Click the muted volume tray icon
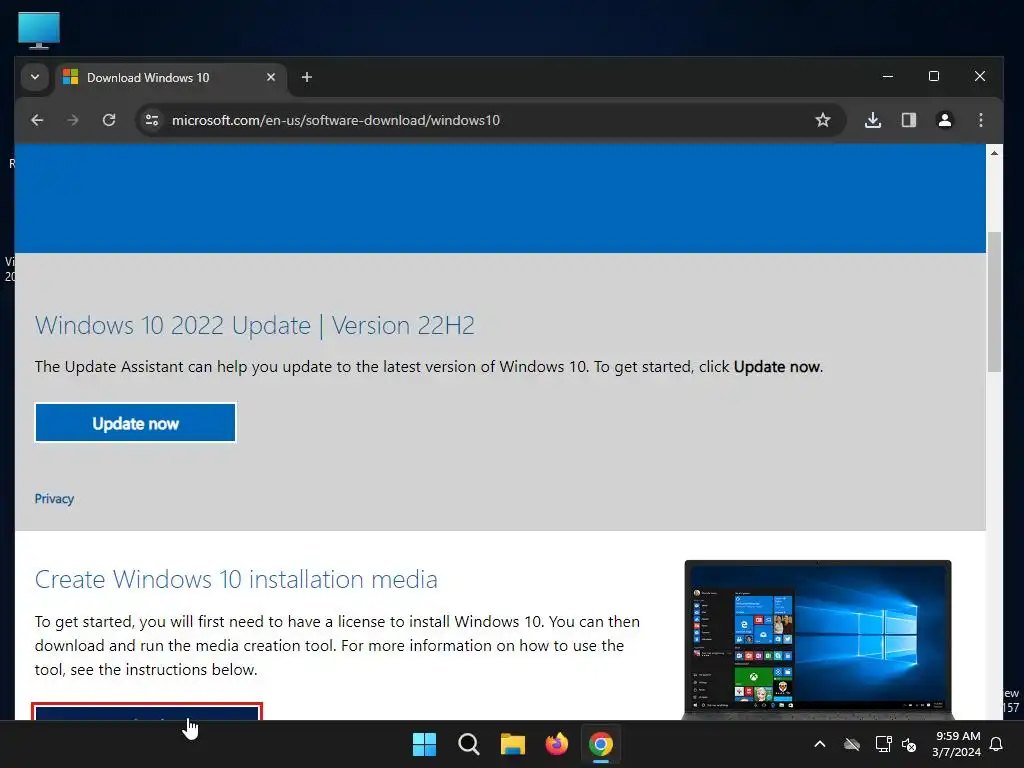Screen dimensions: 1024x768 point(909,744)
